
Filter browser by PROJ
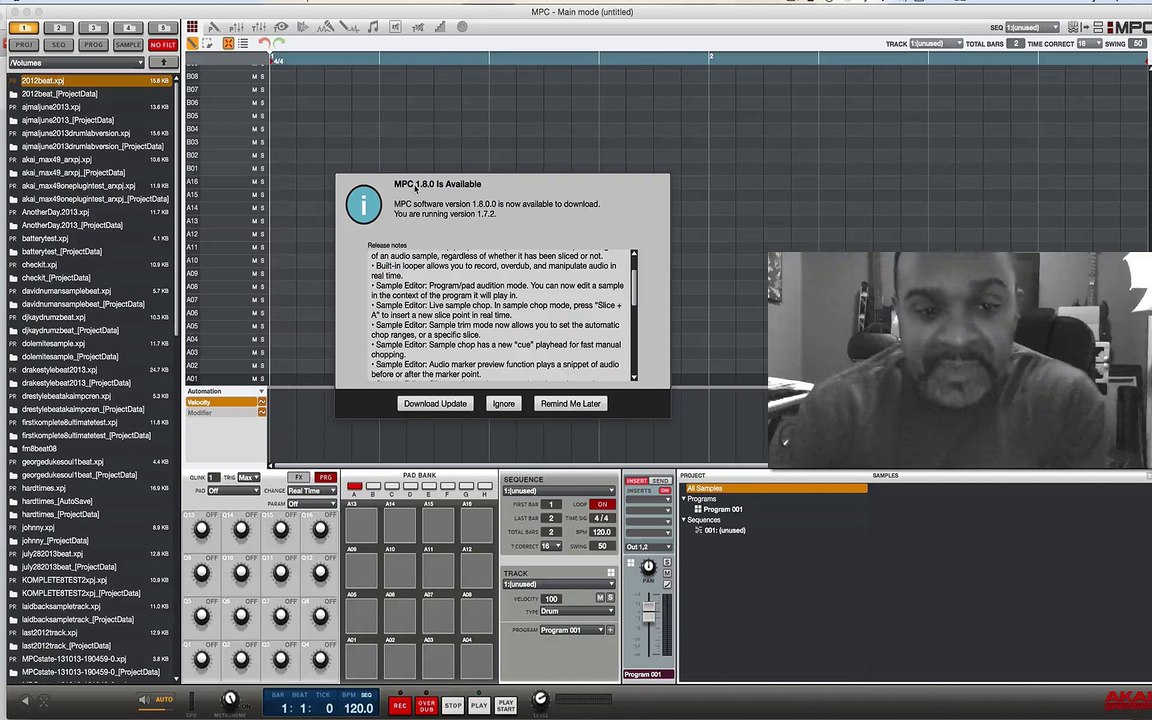pyautogui.click(x=24, y=45)
